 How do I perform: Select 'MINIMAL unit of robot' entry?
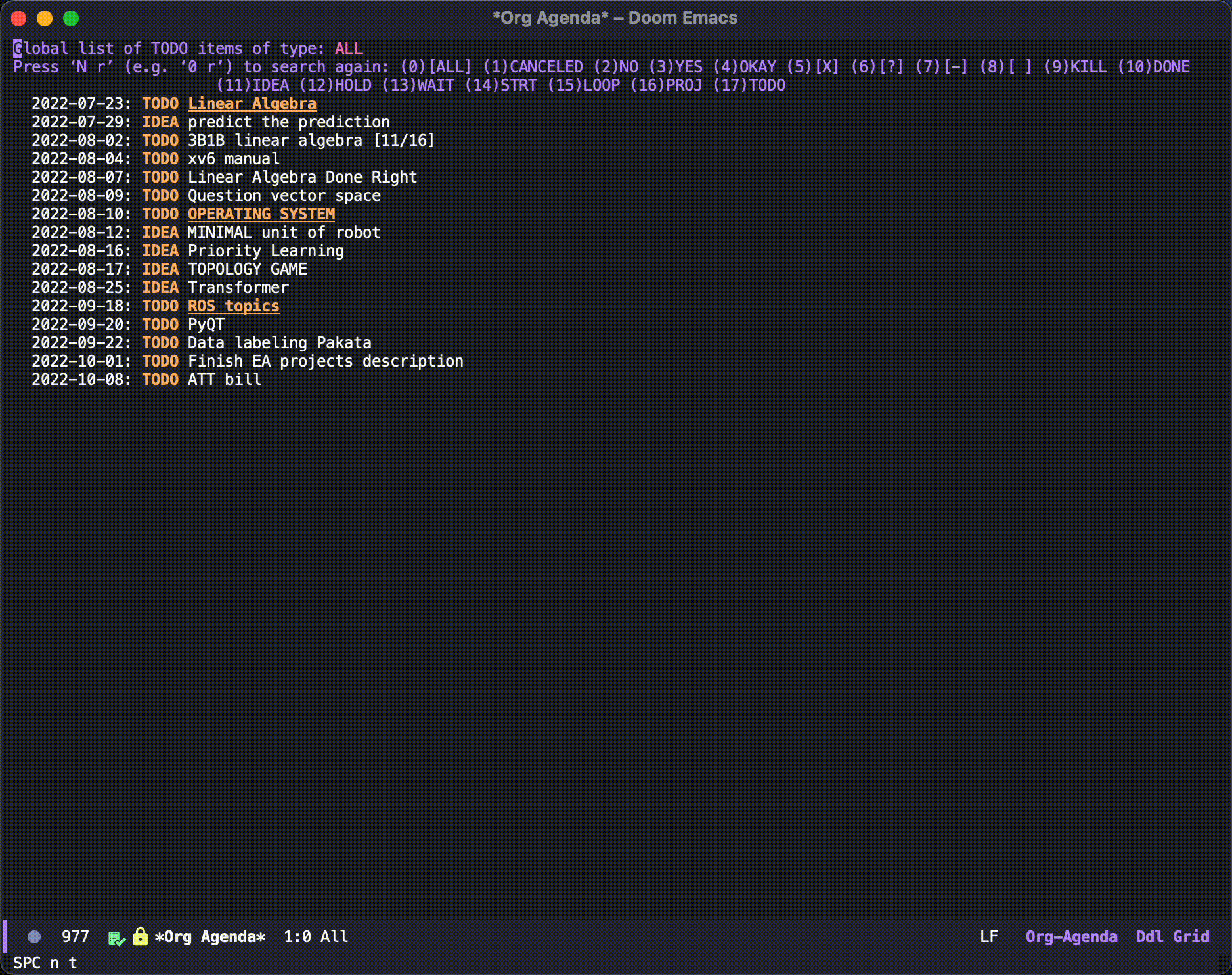click(284, 233)
